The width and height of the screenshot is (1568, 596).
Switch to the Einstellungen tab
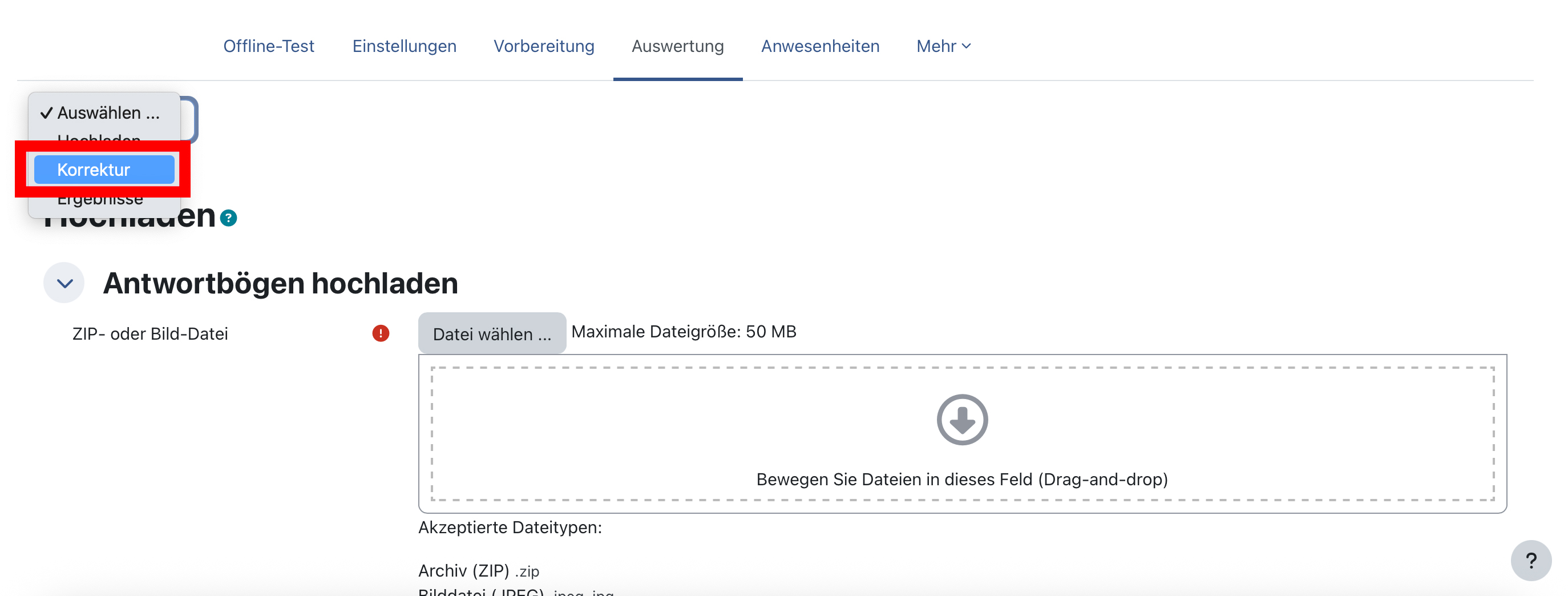(x=404, y=46)
